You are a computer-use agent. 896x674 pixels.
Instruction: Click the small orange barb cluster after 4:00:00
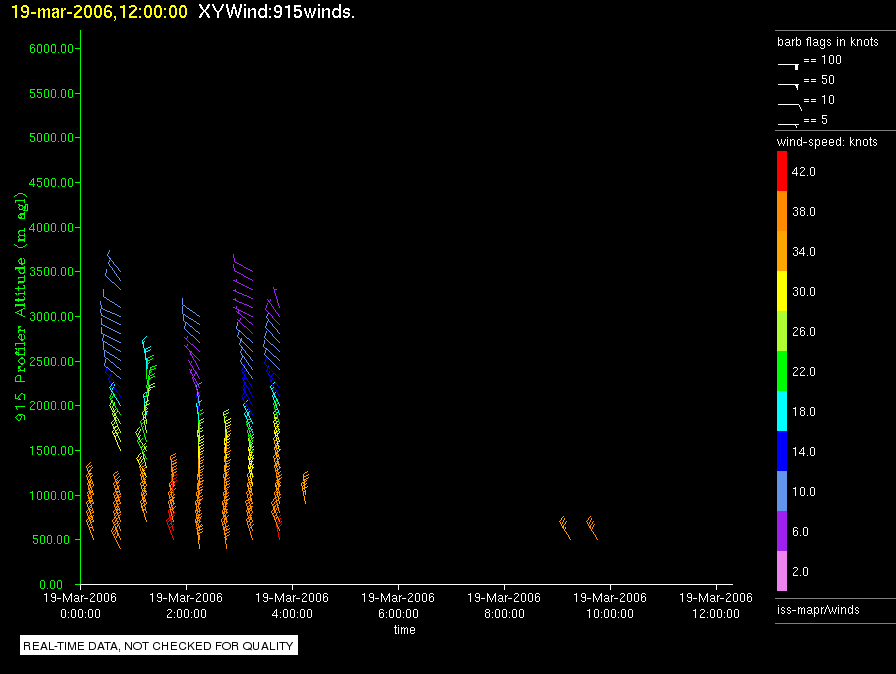(x=305, y=485)
